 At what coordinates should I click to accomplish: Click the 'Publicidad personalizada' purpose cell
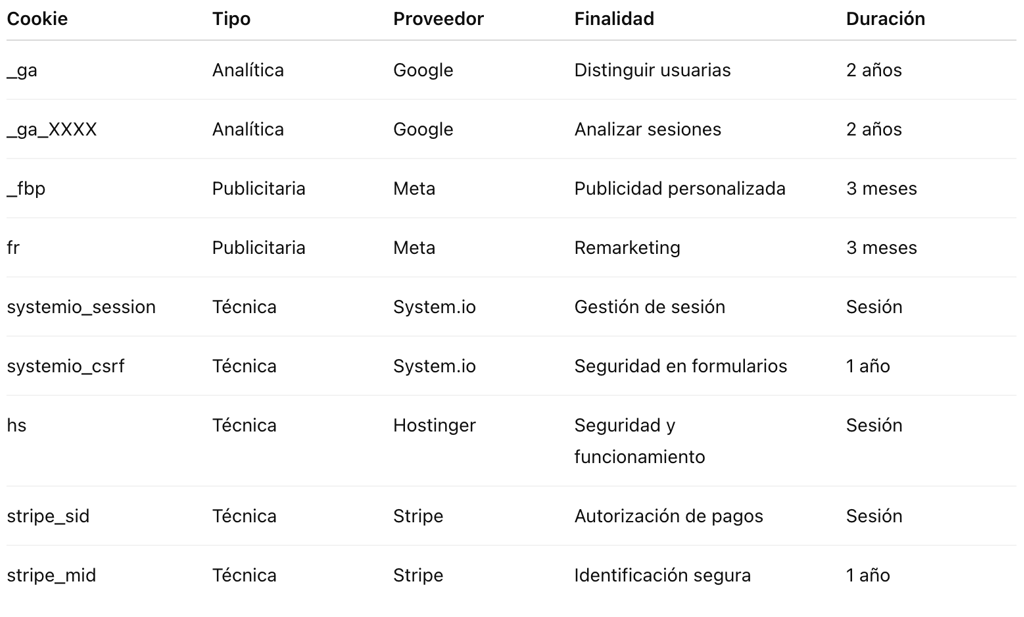click(x=679, y=188)
